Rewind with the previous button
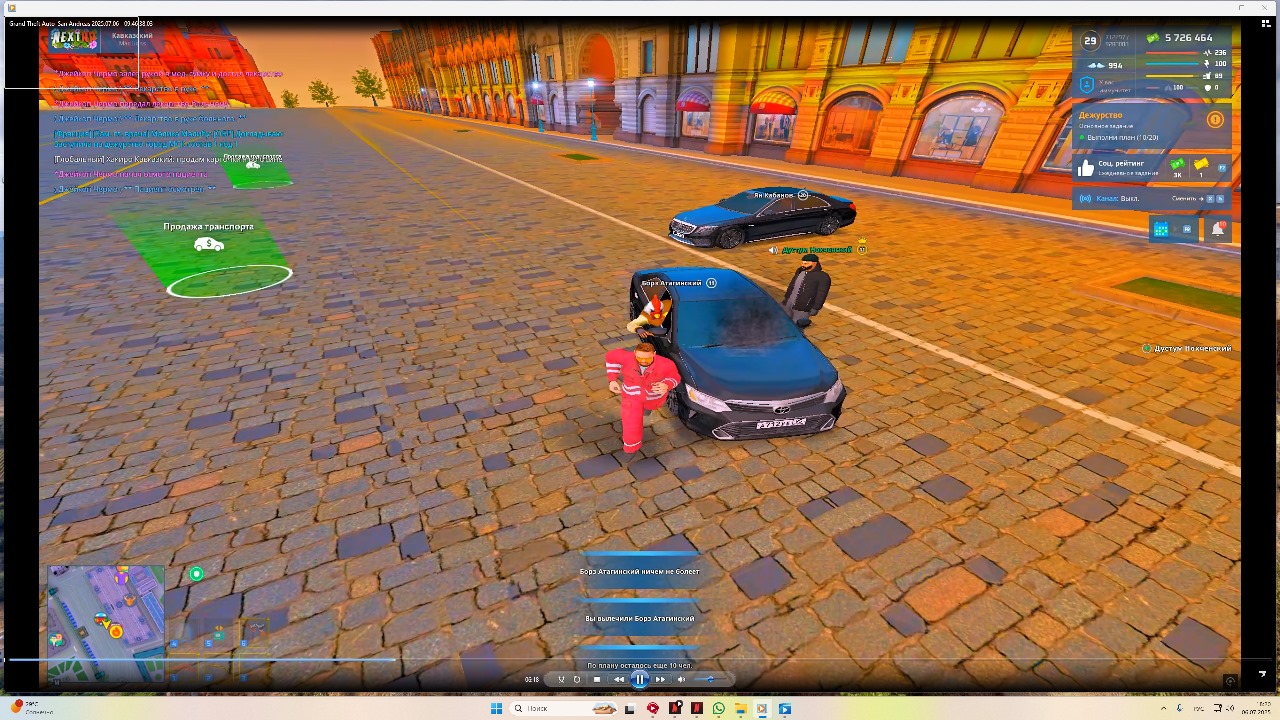Screen dimensions: 1280x720 click(x=619, y=679)
